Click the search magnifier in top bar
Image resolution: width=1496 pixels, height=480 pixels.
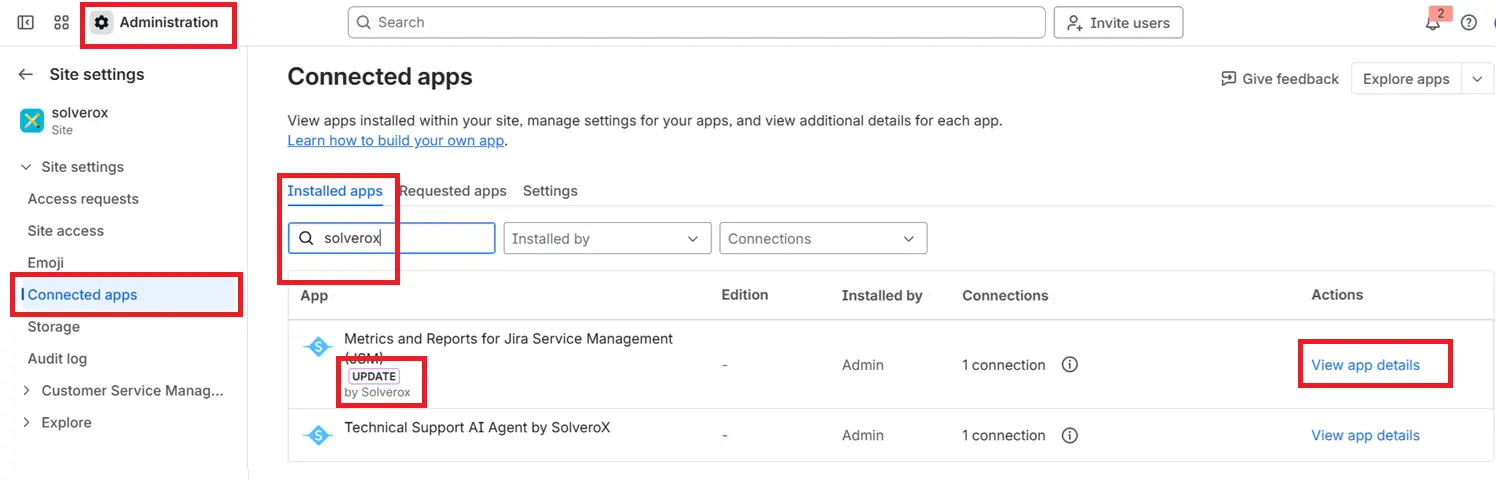pos(364,22)
